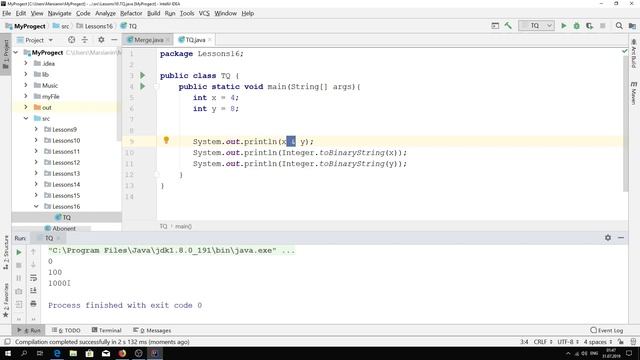640x360 pixels.
Task: Toggle the Project tool window side tab
Action: tap(6, 54)
